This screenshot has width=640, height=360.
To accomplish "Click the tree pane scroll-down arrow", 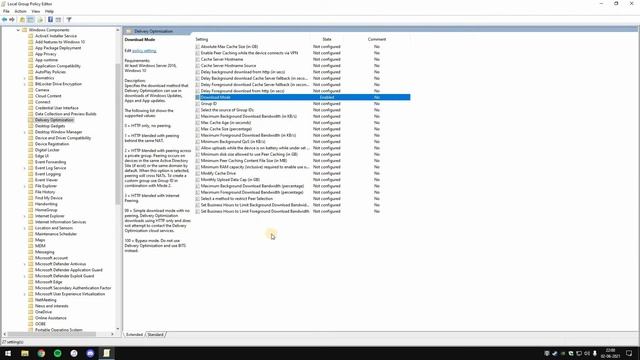I will coord(118,329).
